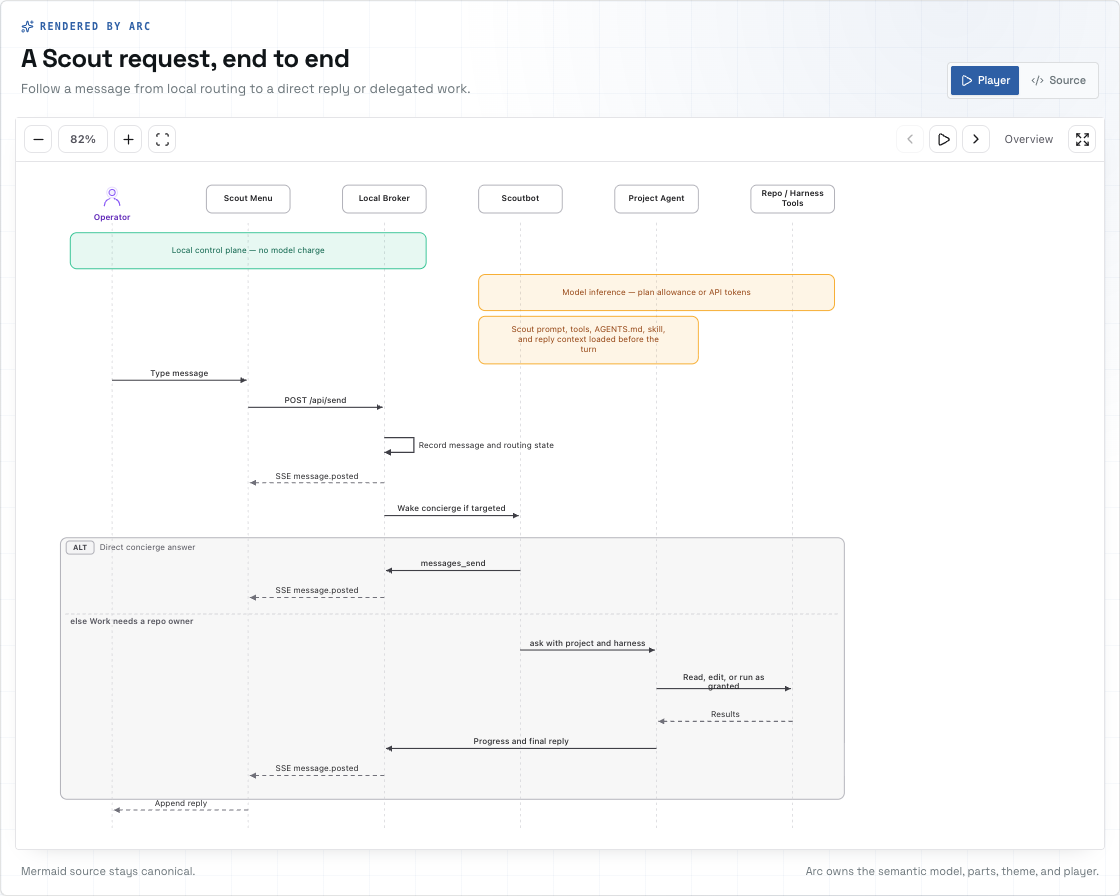Click 'Arc owns the semantic model' footer text

coord(952,871)
